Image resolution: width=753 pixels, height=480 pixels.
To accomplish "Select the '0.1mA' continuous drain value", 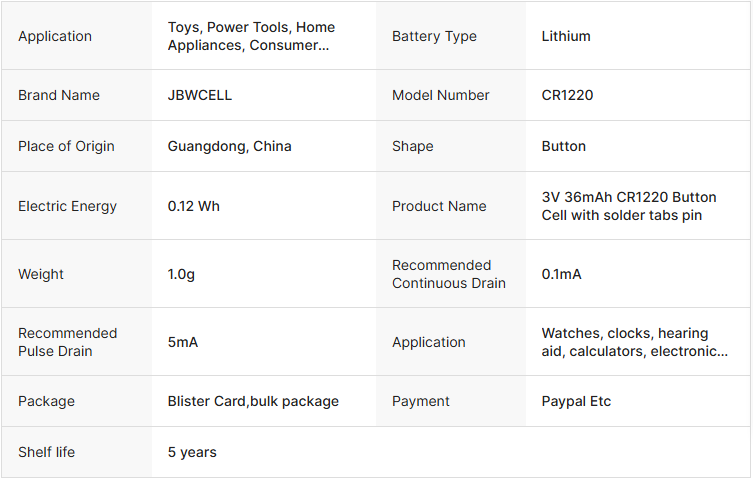I will coord(561,274).
